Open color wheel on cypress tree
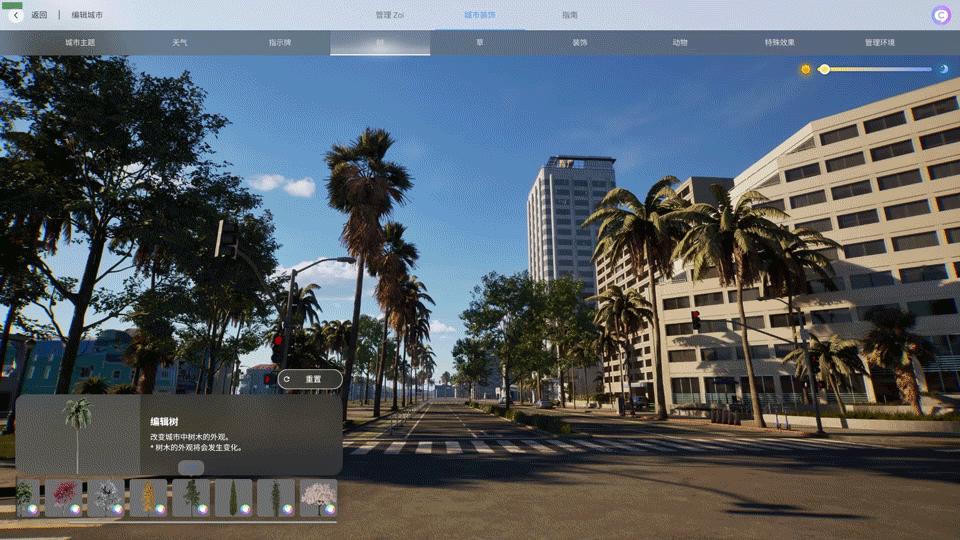 (x=245, y=509)
